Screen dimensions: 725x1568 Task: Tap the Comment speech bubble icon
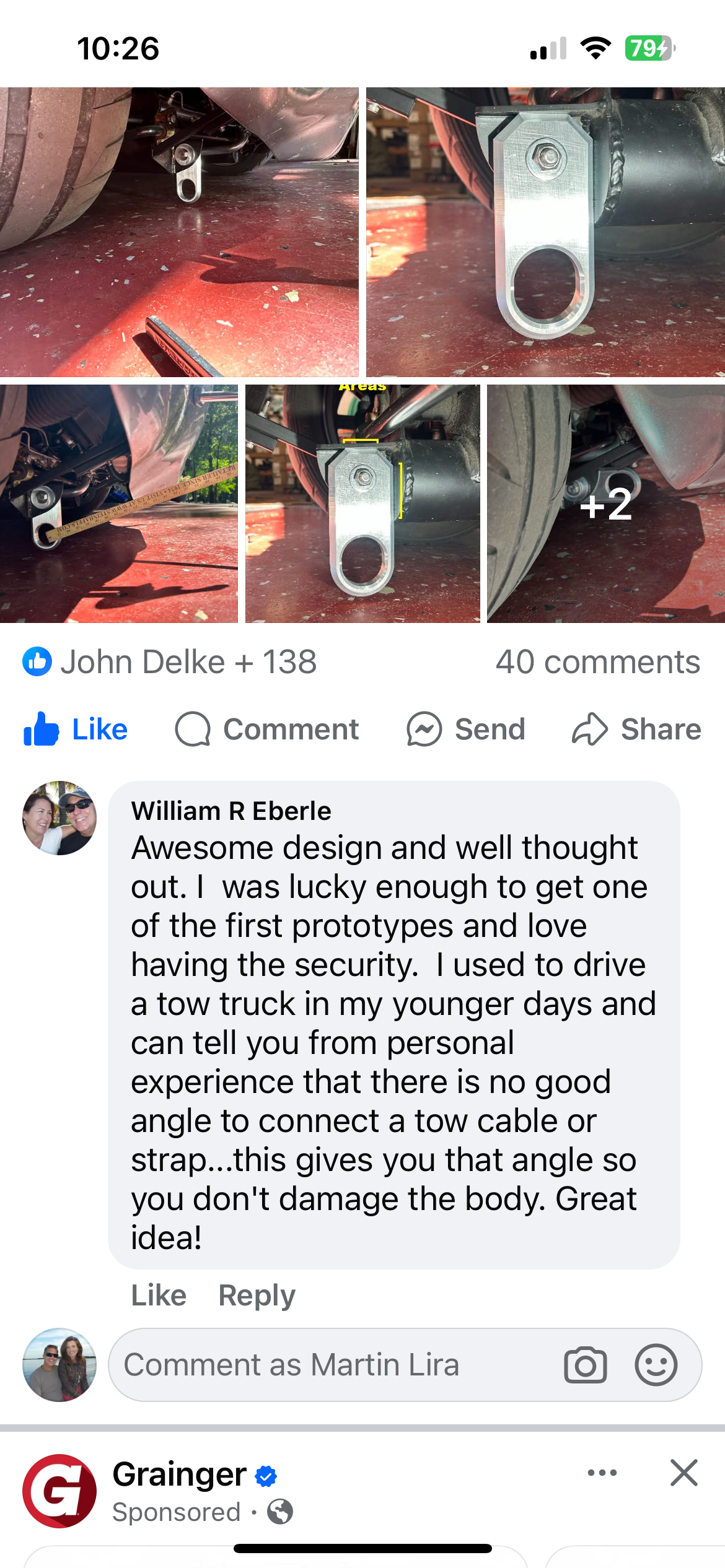coord(193,729)
